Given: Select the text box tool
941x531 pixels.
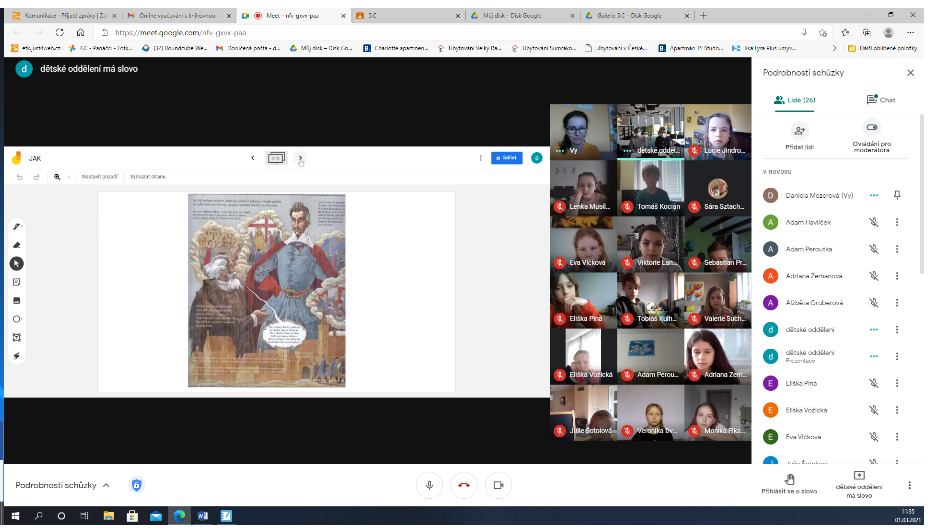Looking at the screenshot, I should coord(17,338).
